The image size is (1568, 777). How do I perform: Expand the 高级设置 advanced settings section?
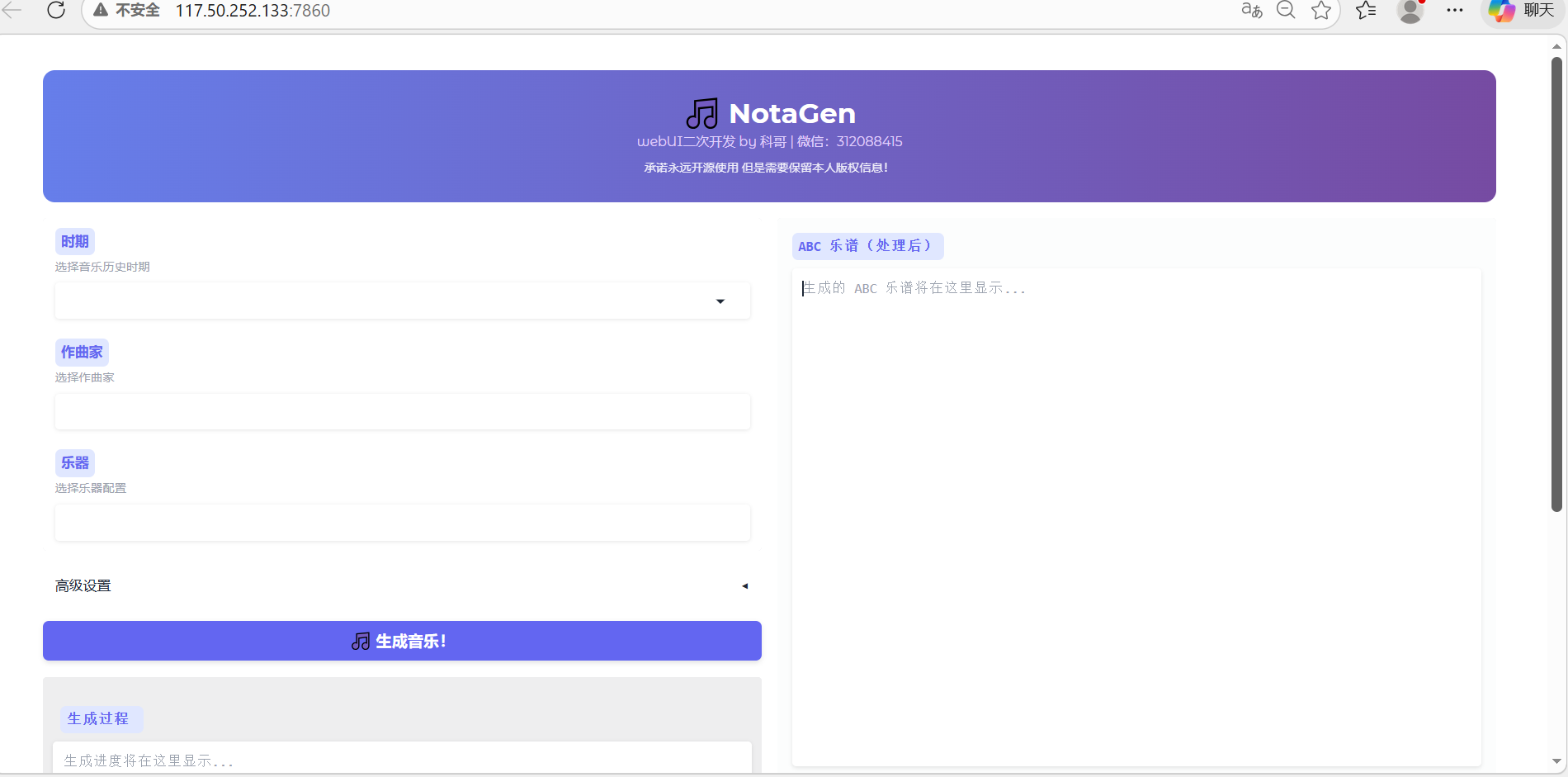402,585
